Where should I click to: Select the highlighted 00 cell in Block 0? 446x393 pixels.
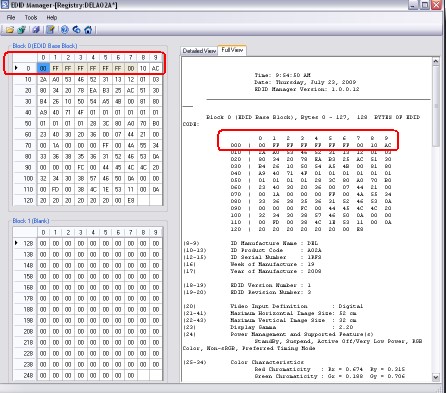pyautogui.click(x=43, y=68)
